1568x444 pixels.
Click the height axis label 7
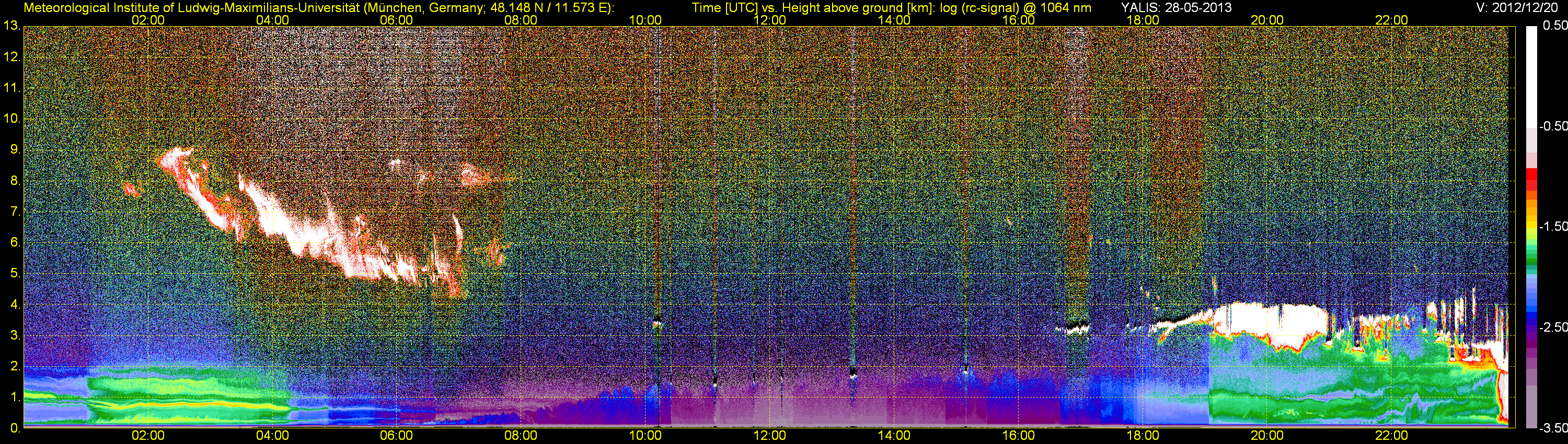tap(15, 212)
